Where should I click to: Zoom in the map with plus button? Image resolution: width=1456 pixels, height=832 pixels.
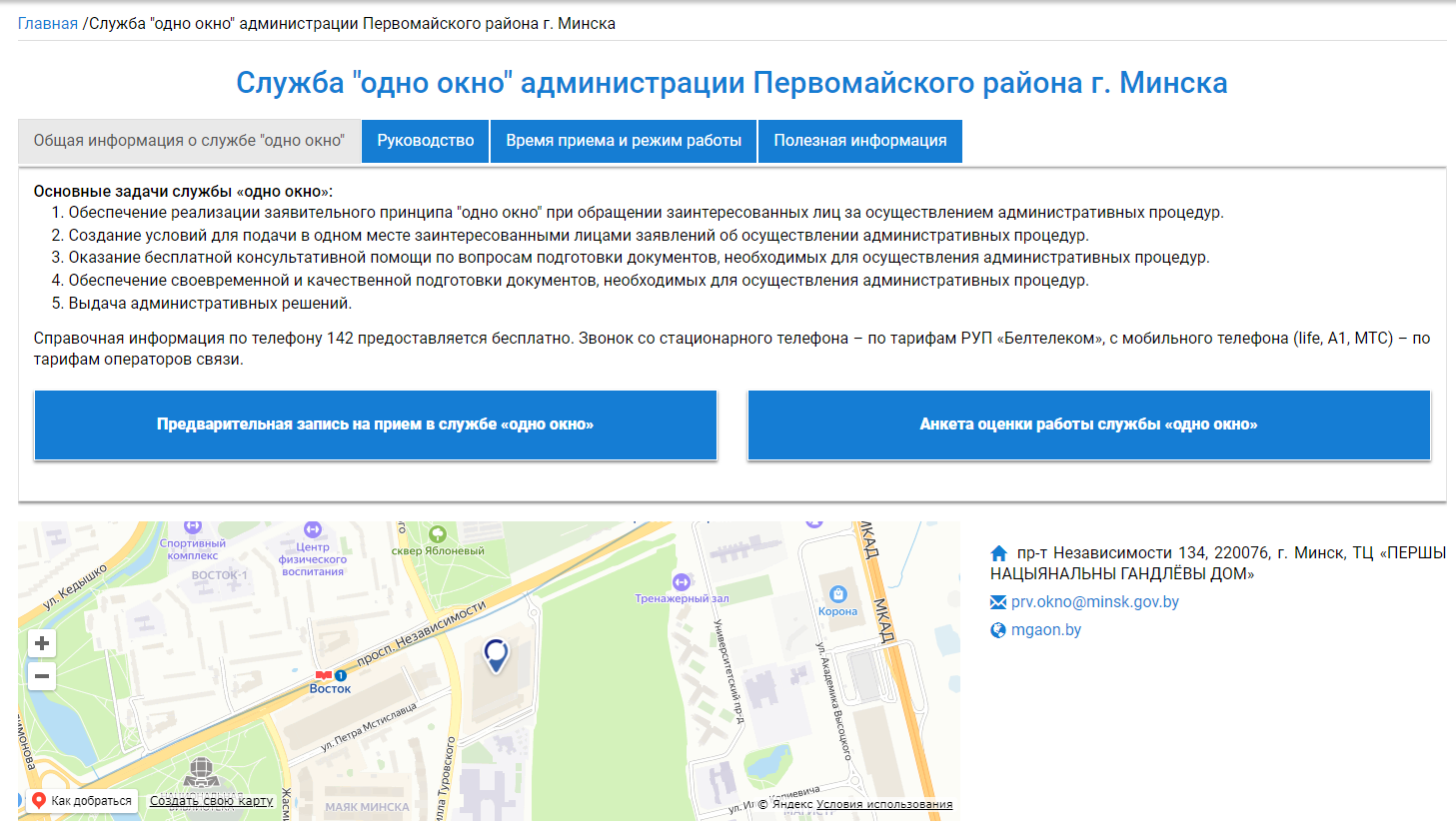click(x=42, y=643)
